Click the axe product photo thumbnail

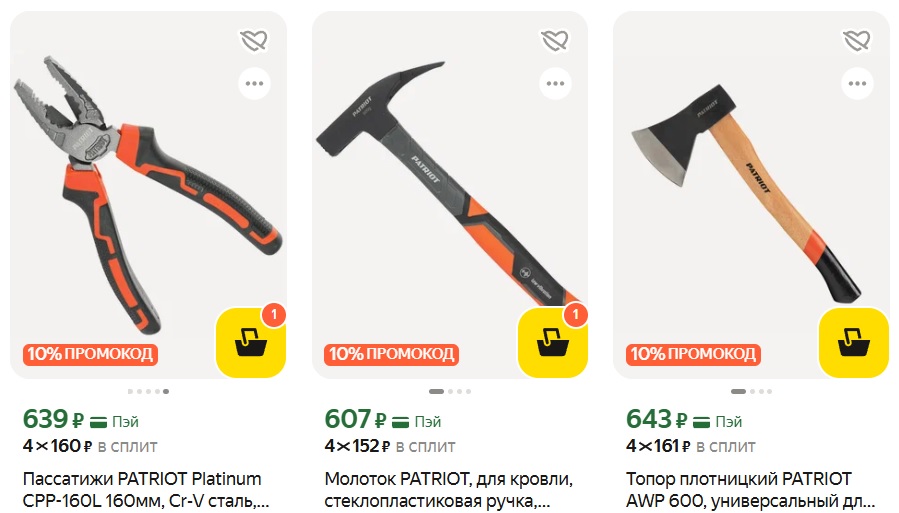[x=751, y=195]
